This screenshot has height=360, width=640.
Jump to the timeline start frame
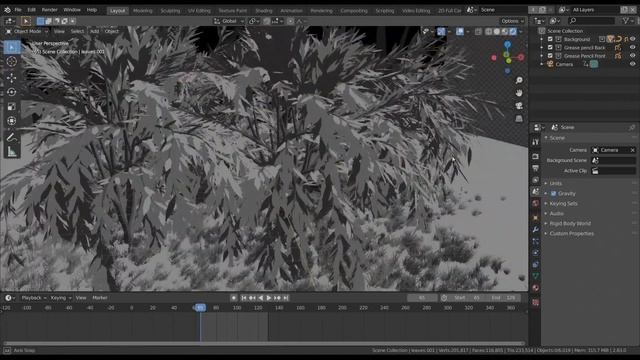point(244,298)
